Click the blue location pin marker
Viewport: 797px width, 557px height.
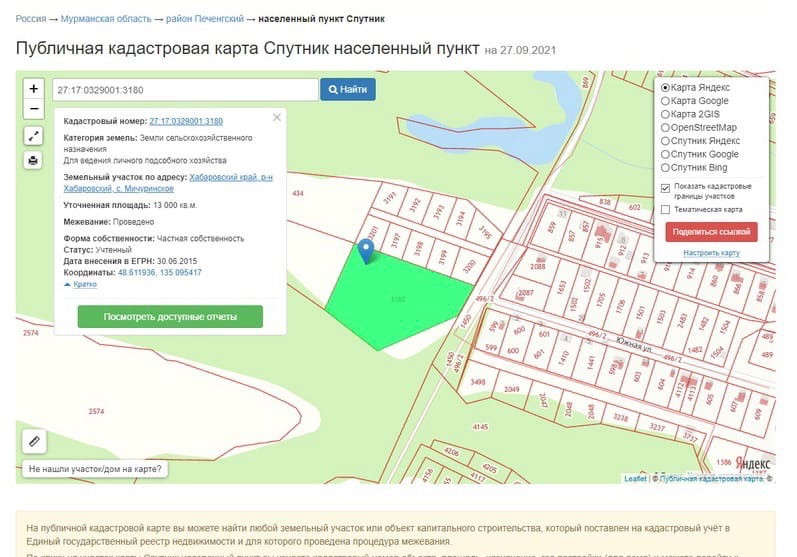click(365, 251)
